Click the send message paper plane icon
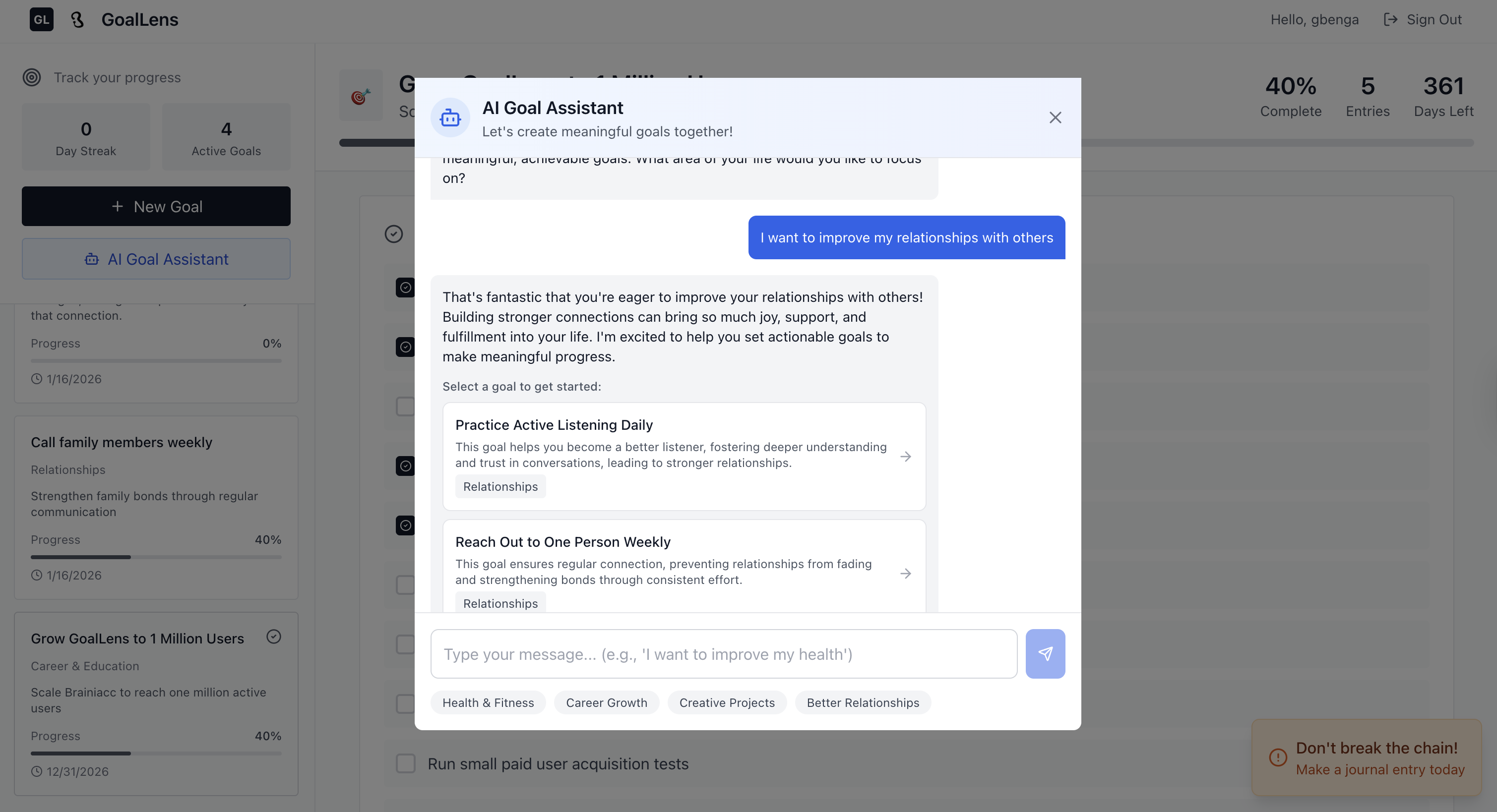Image resolution: width=1497 pixels, height=812 pixels. [1045, 653]
